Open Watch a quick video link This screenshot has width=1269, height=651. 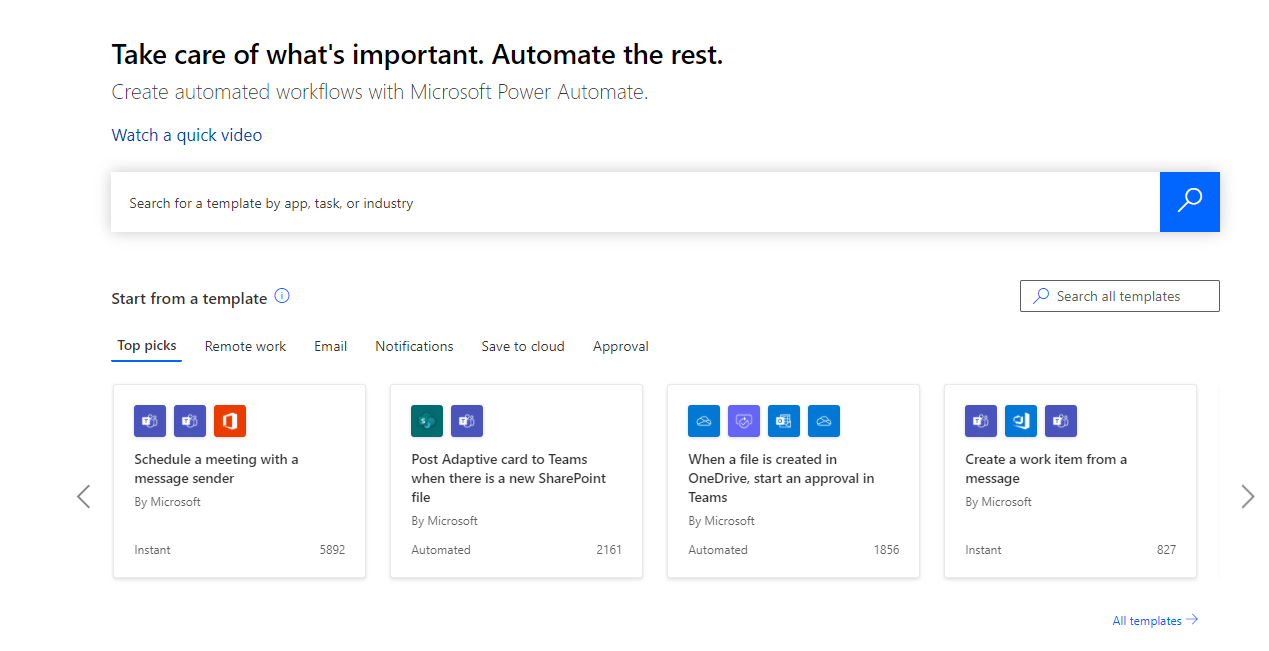[x=186, y=134]
